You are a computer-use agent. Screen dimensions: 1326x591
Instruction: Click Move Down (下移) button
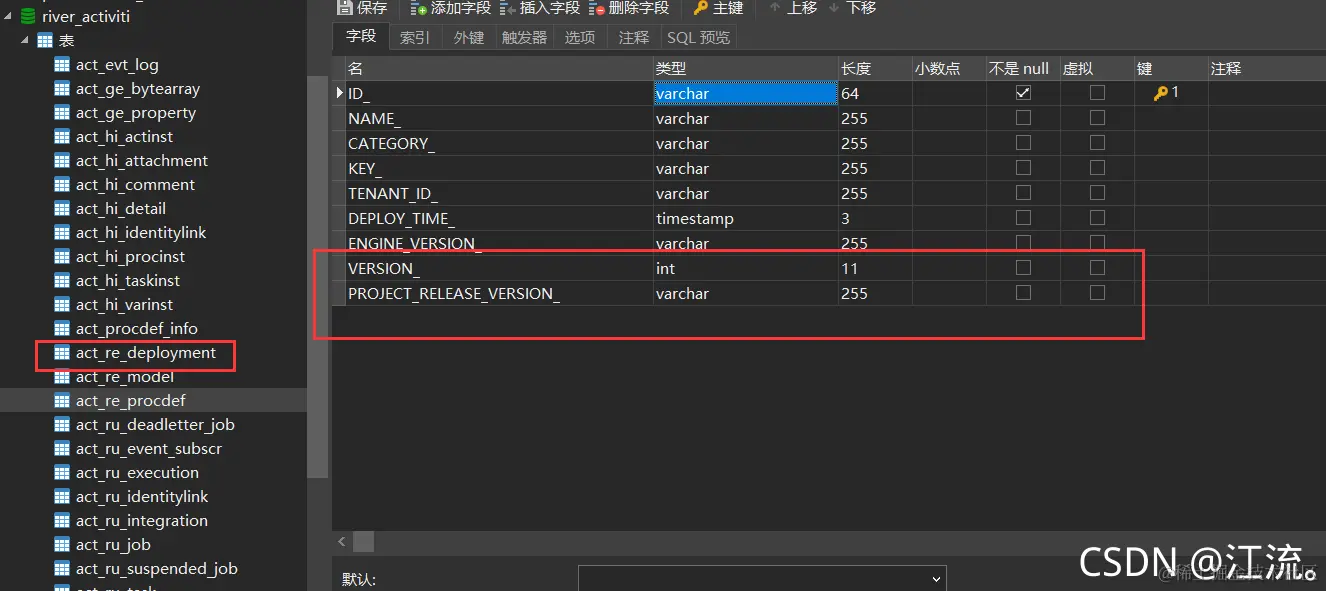point(851,8)
